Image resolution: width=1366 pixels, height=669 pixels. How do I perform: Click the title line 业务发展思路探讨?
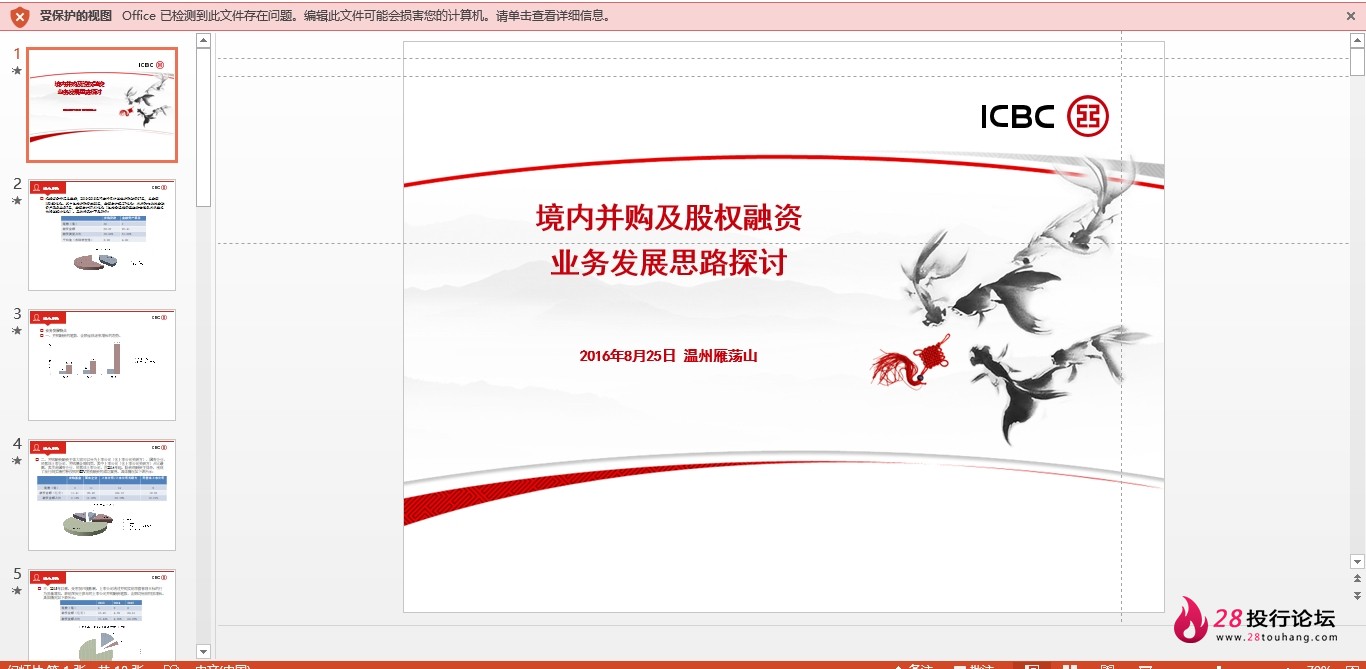tap(669, 263)
